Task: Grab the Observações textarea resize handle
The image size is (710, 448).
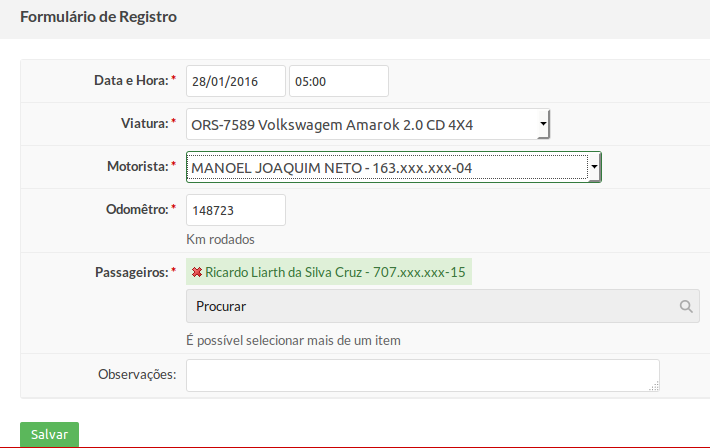Action: [x=654, y=386]
